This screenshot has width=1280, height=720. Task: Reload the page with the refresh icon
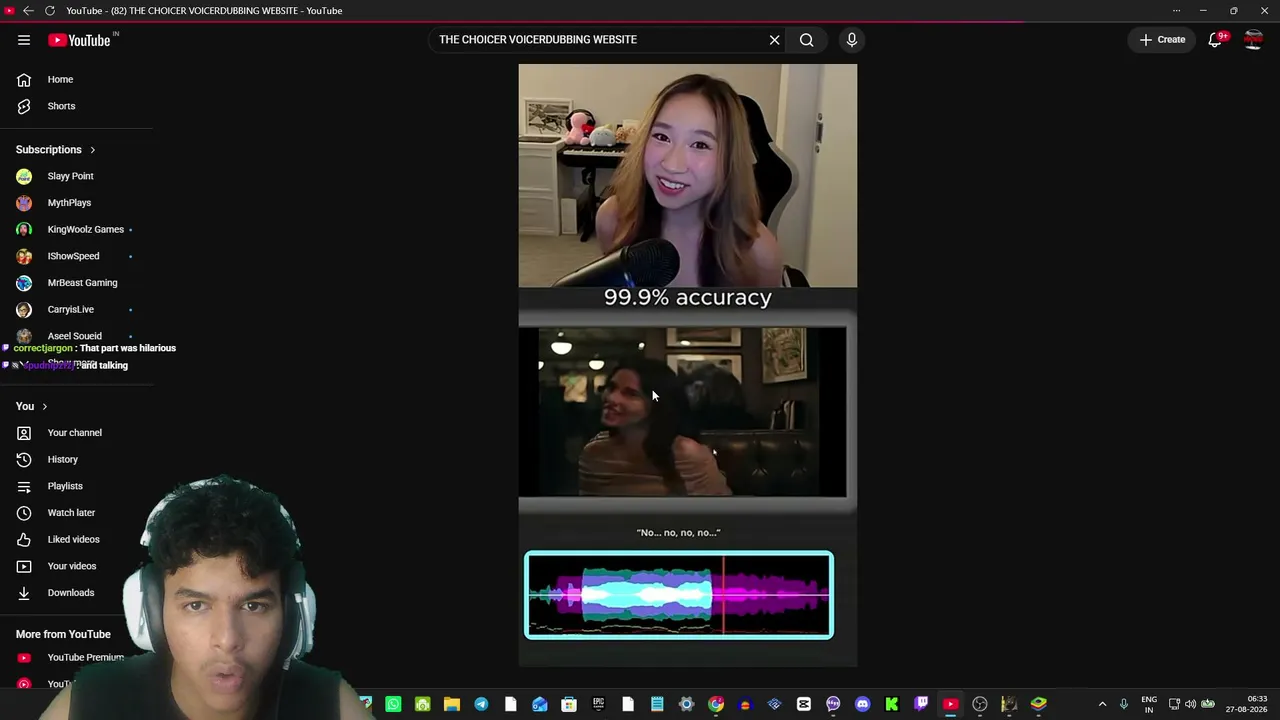coord(49,11)
